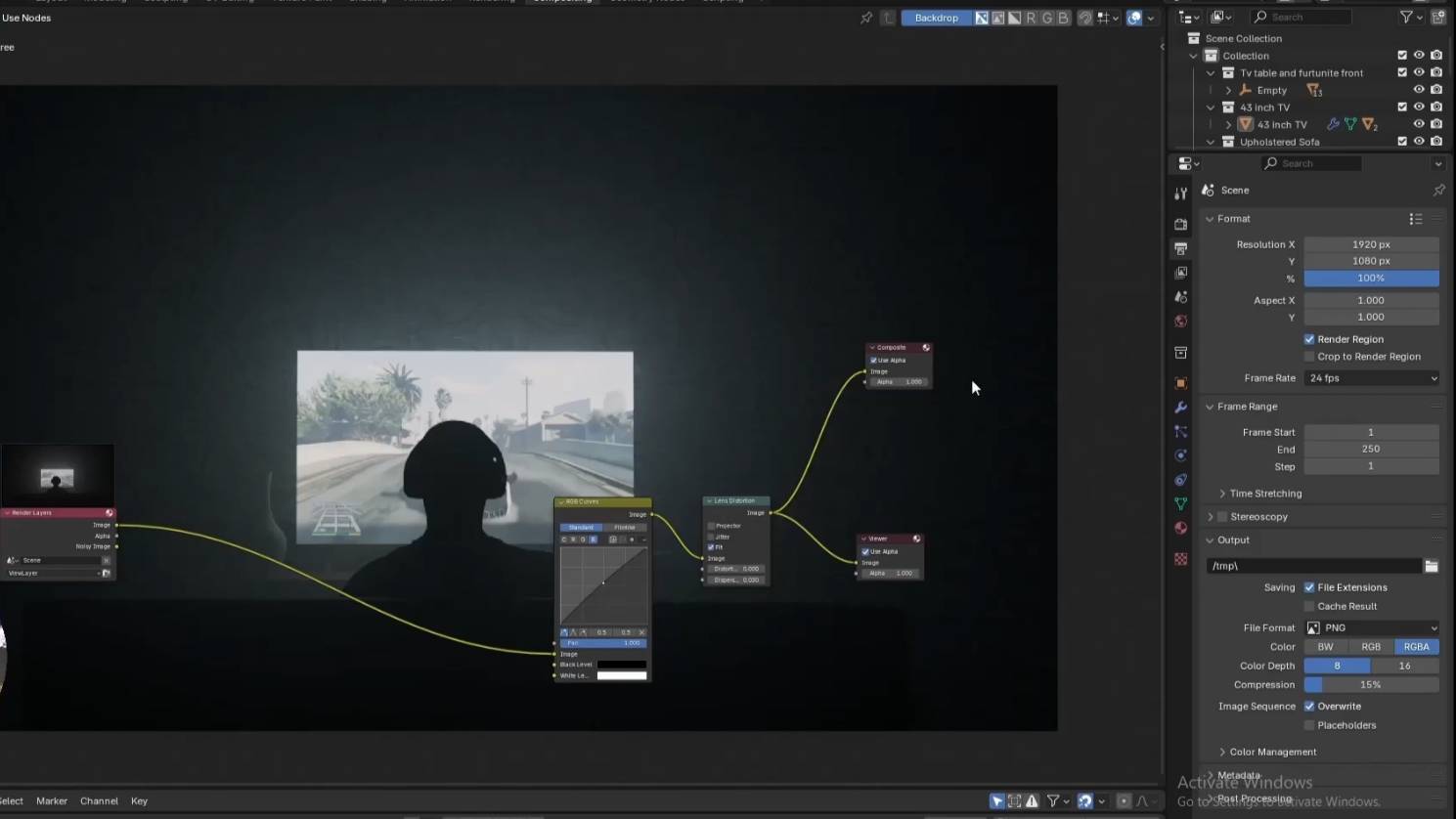Open the Tool properties tab
The width and height of the screenshot is (1456, 819).
point(1181,194)
